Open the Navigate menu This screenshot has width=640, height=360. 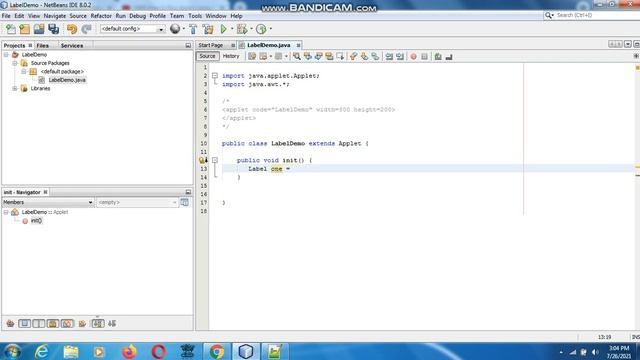click(55, 16)
